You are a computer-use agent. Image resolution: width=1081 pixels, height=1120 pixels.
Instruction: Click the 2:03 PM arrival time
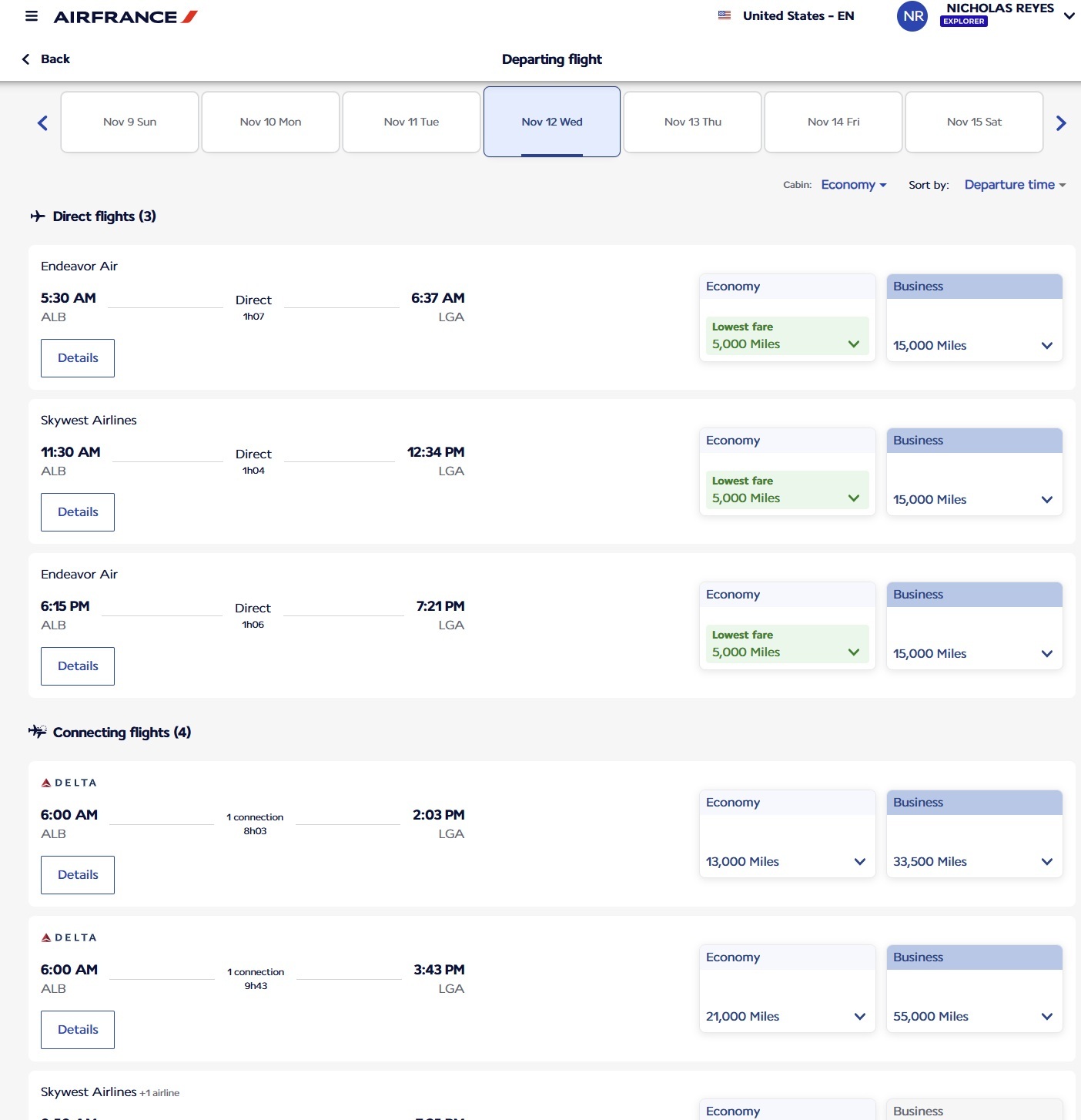point(439,815)
